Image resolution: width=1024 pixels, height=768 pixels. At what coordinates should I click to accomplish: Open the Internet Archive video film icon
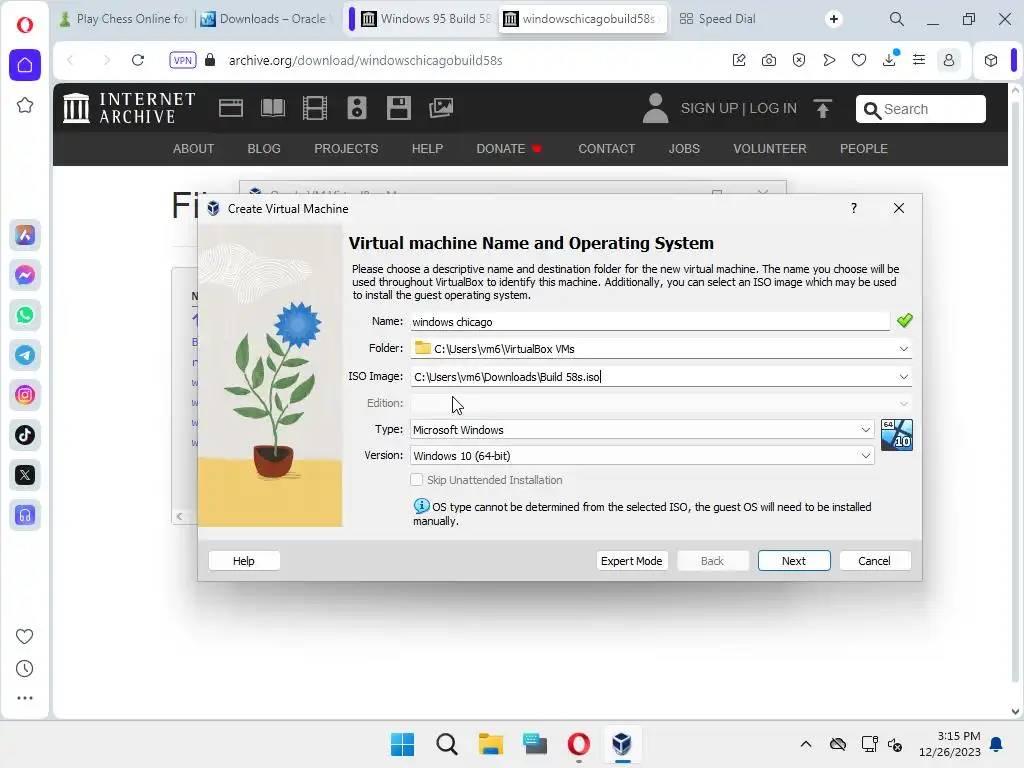click(315, 108)
